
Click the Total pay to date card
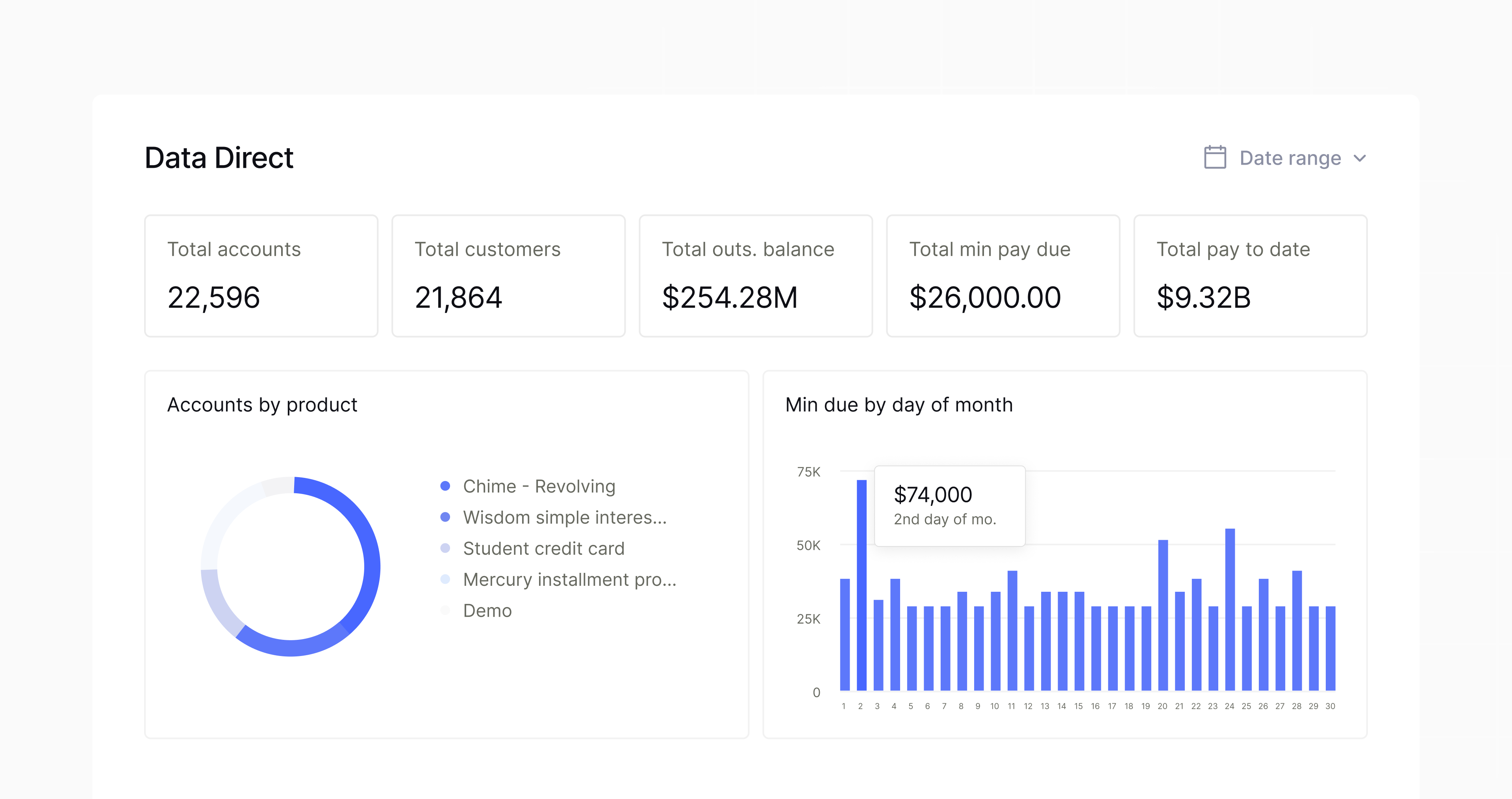(1250, 275)
